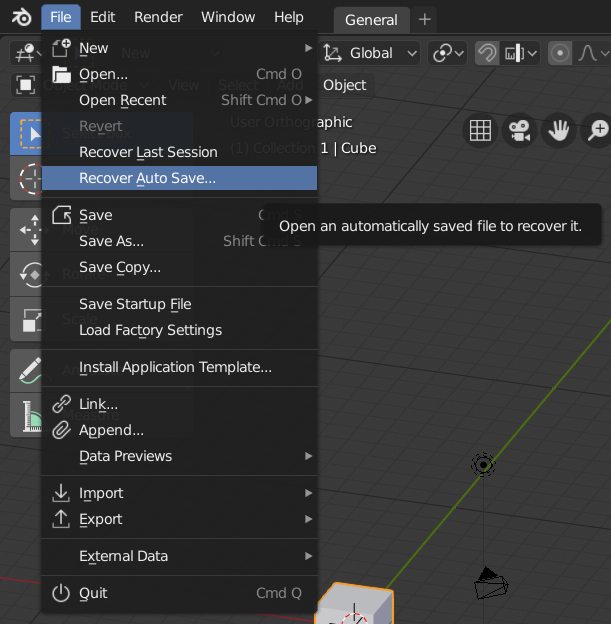Toggle camera view icon
The width and height of the screenshot is (611, 624).
click(519, 130)
